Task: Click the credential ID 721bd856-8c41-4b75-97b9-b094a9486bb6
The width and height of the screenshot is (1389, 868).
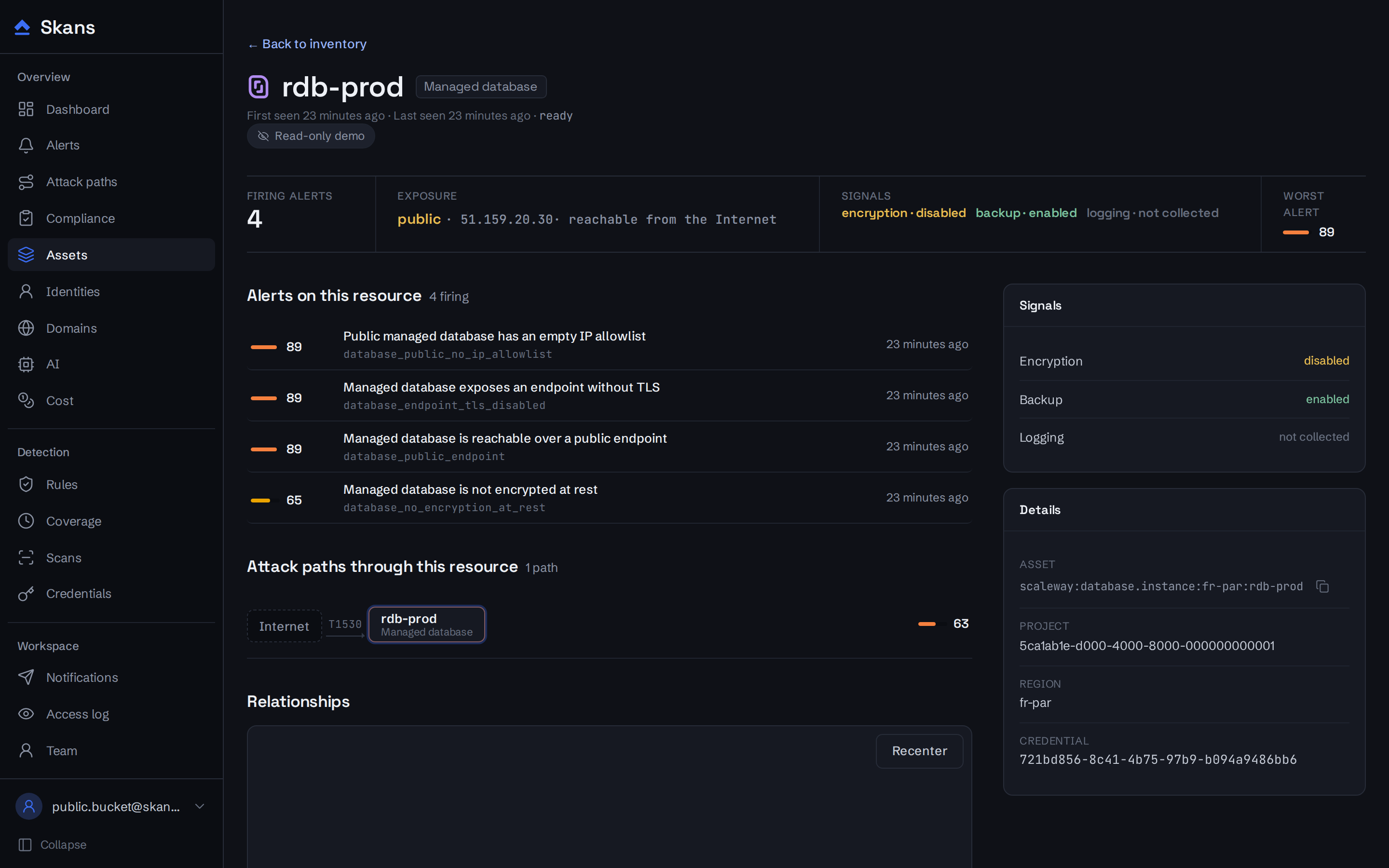Action: coord(1157,759)
